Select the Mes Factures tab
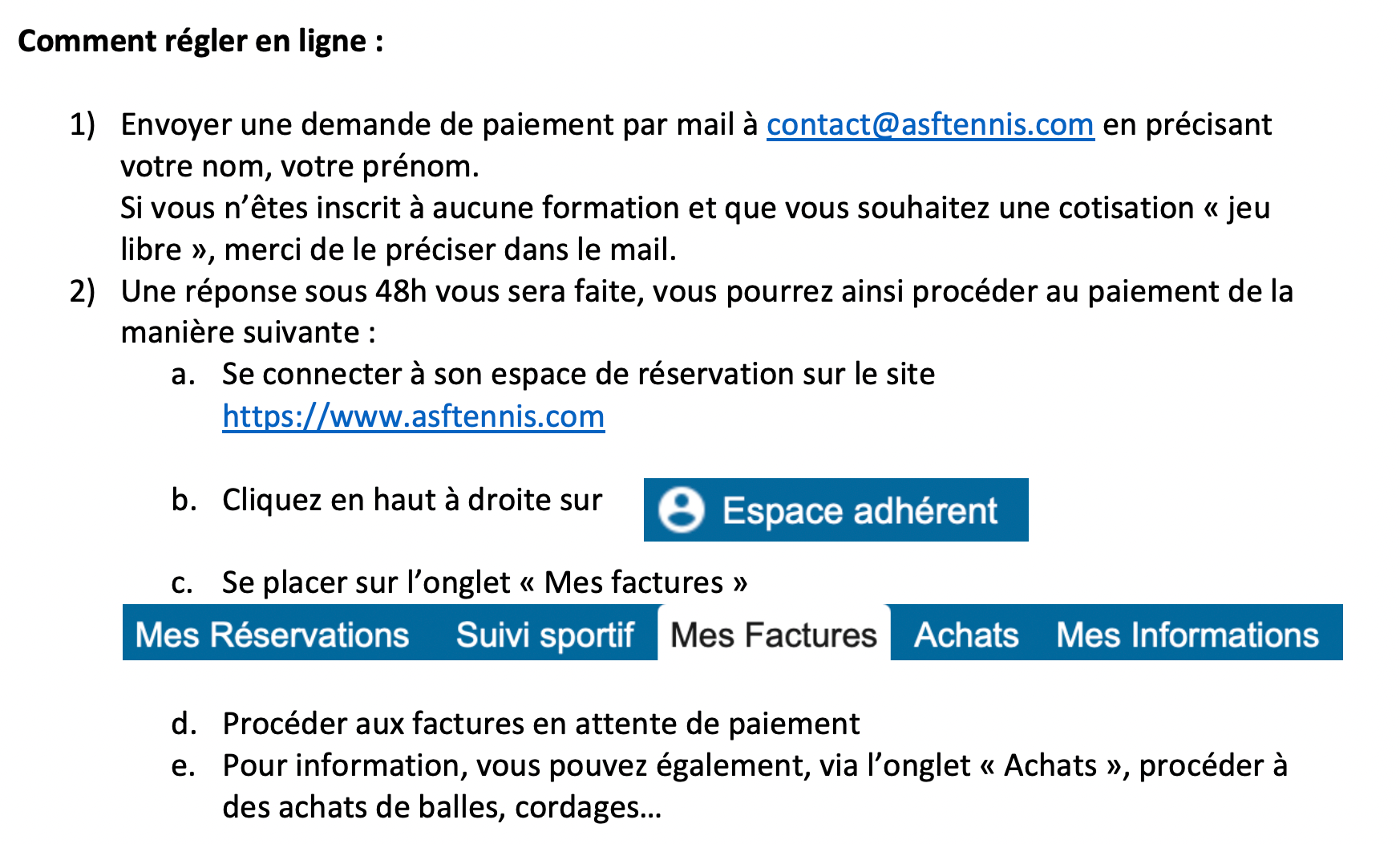1400x844 pixels. point(774,635)
